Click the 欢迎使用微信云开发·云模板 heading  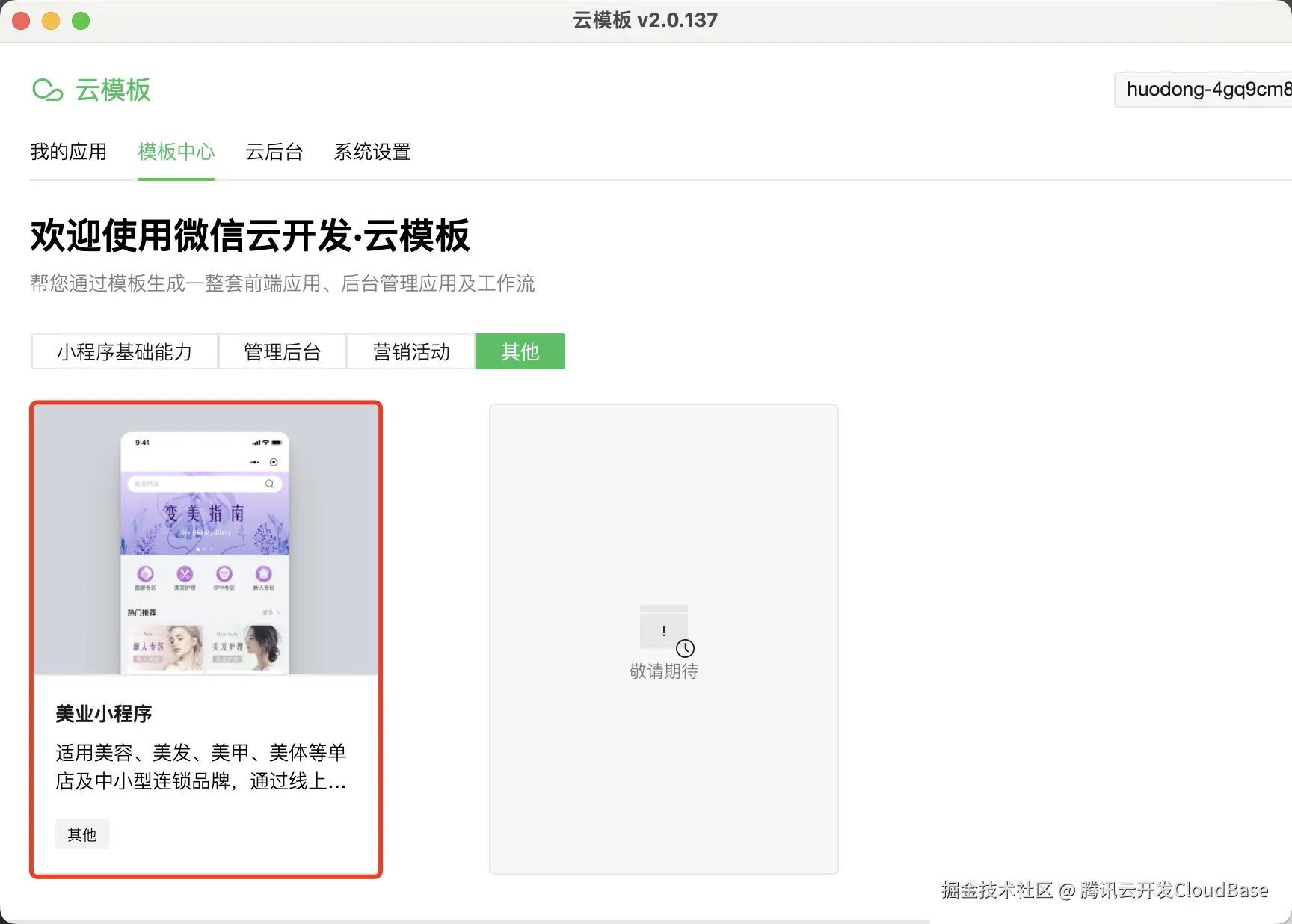[x=250, y=235]
